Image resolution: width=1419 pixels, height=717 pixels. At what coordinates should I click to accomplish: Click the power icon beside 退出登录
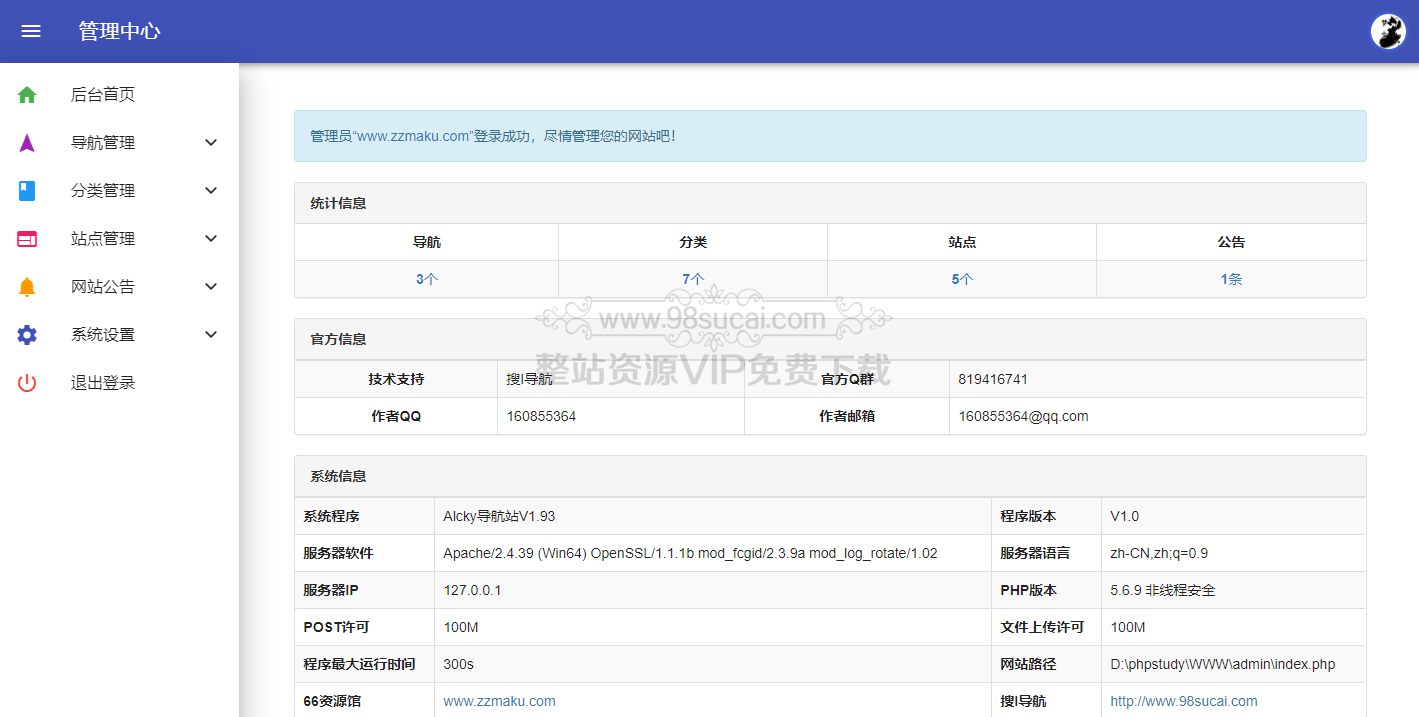(26, 382)
